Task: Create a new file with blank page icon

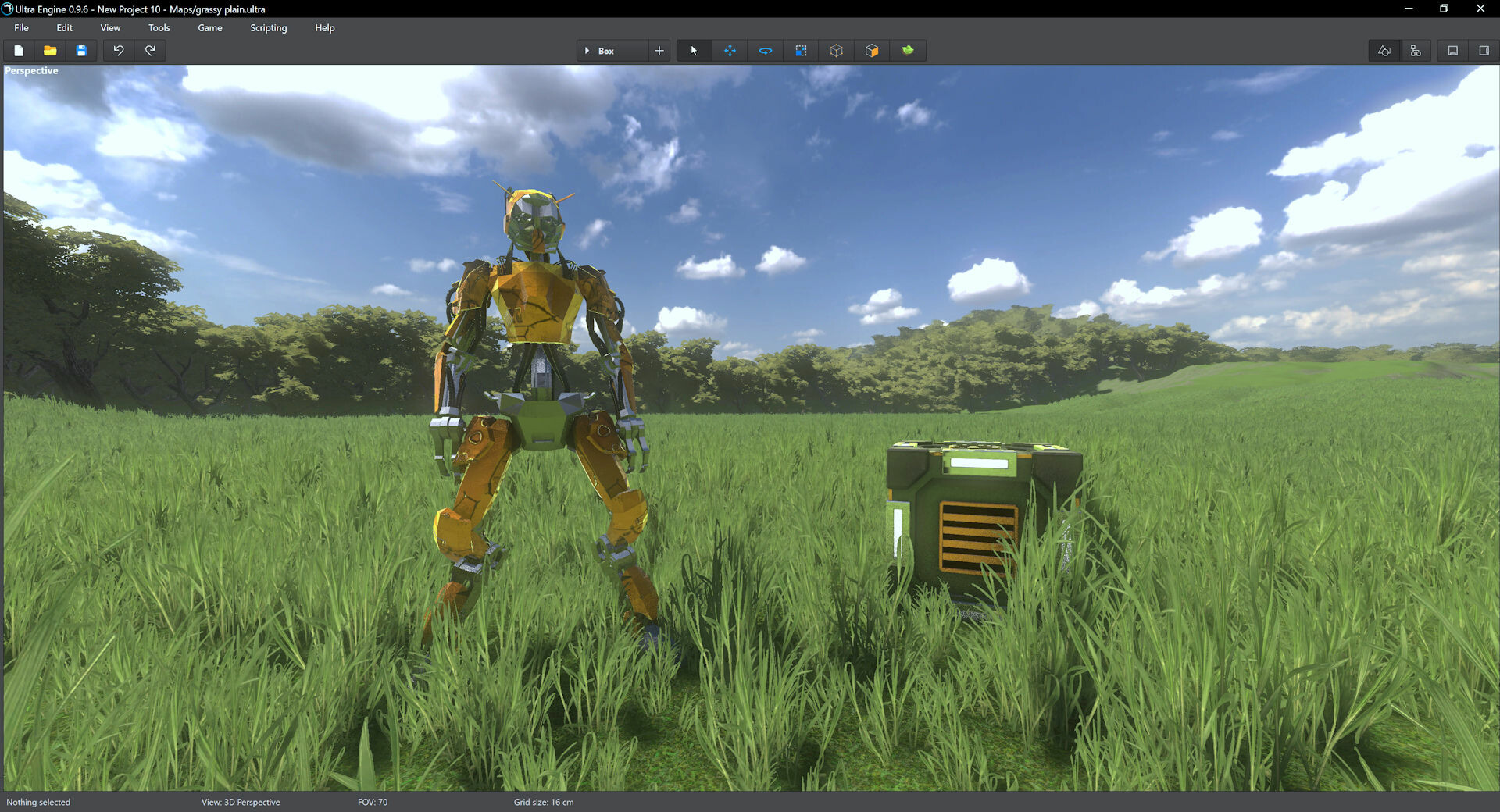Action: point(19,51)
